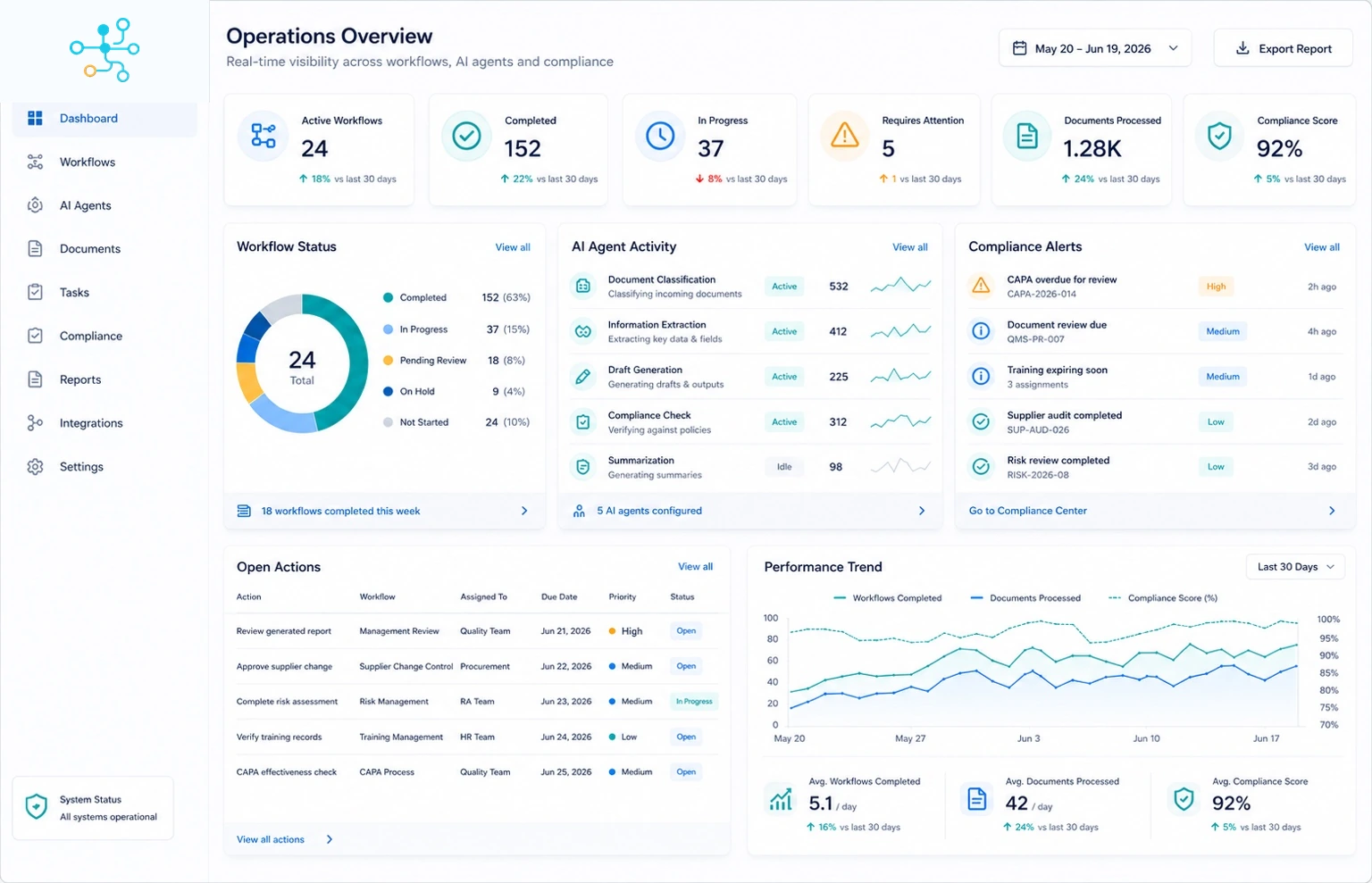The height and width of the screenshot is (883, 1372).
Task: Click the Draft Generation pencil icon
Action: 583,377
